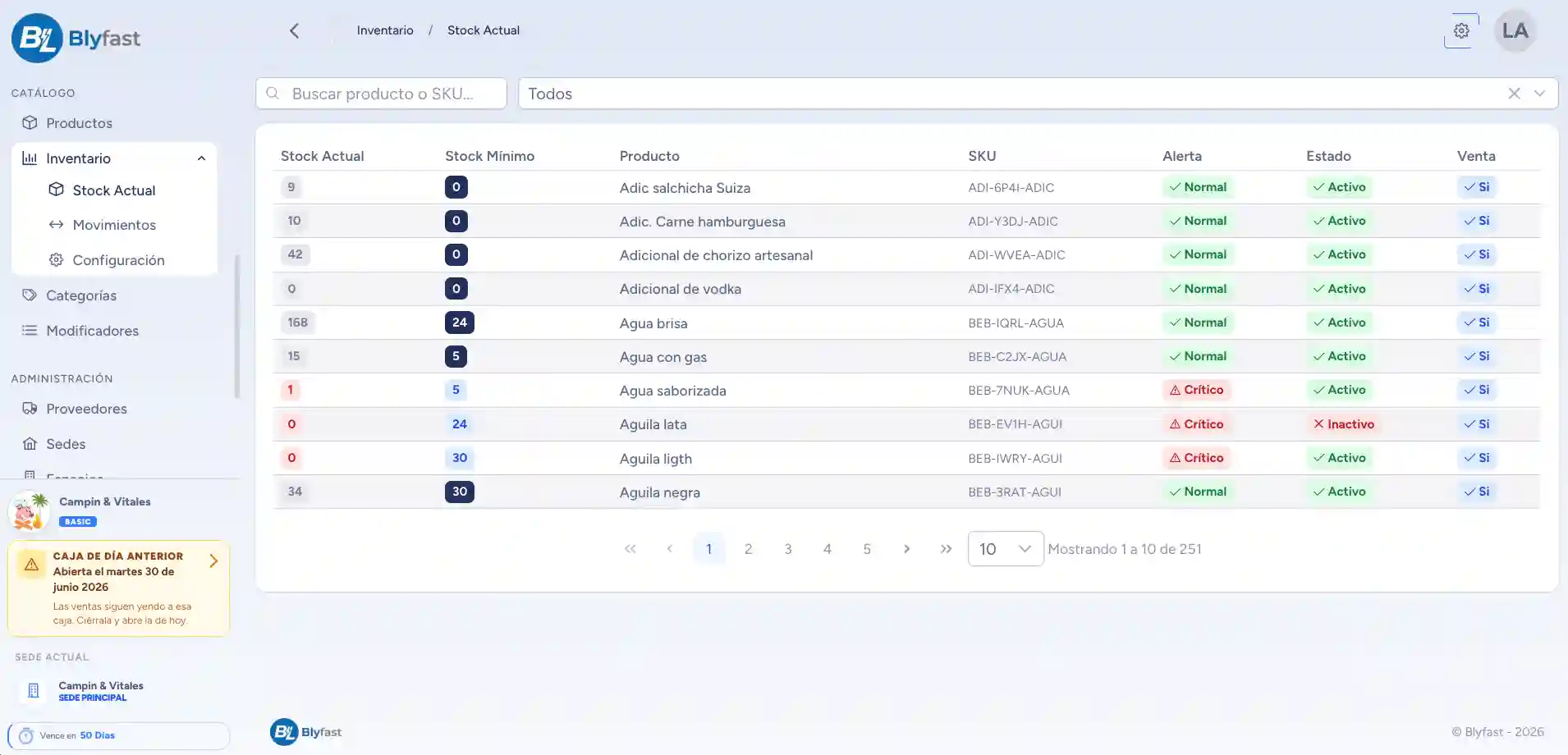The image size is (1568, 755).
Task: Expand the Todos filter dropdown arrow
Action: point(1540,94)
